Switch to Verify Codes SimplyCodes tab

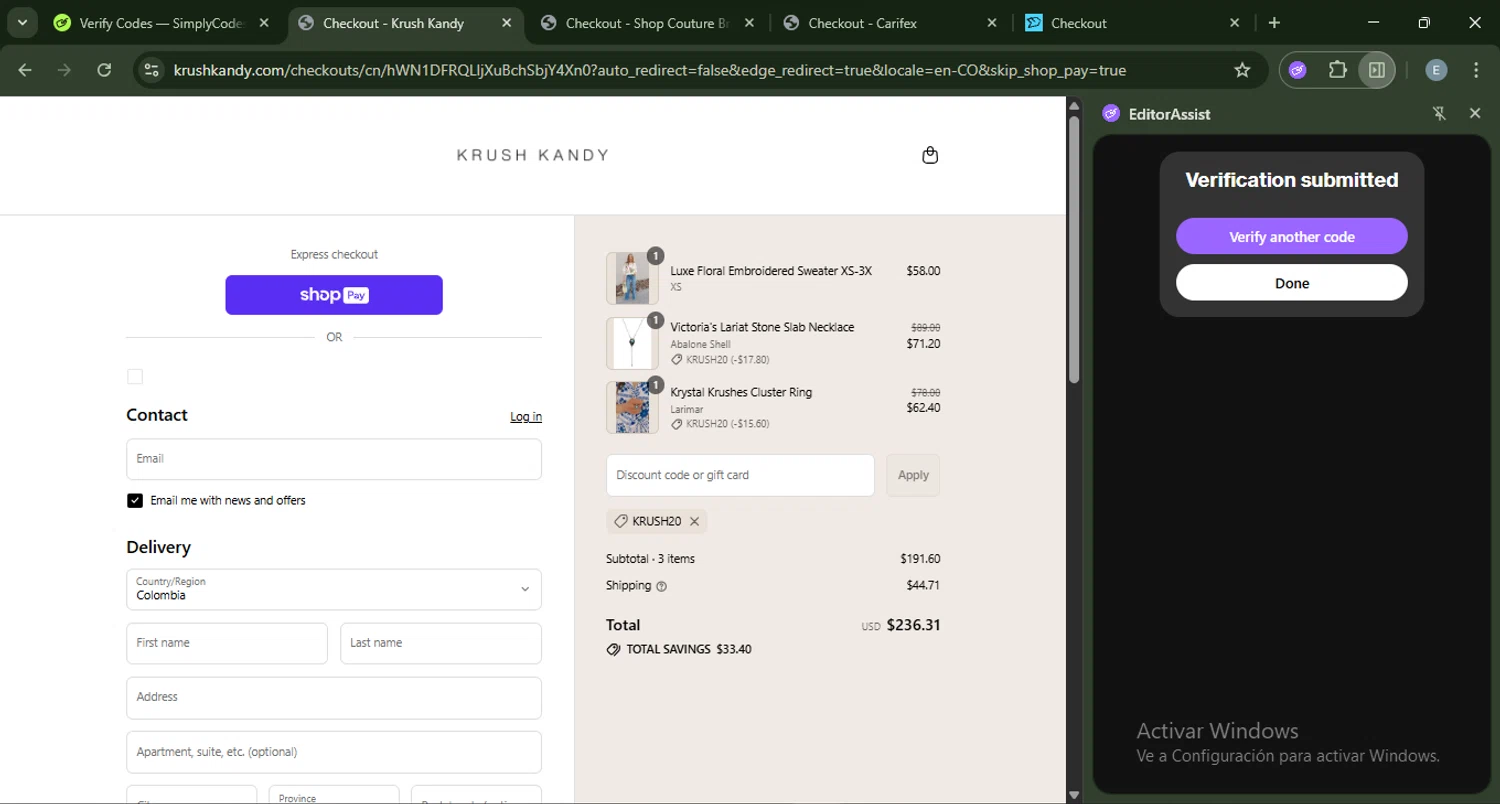162,23
